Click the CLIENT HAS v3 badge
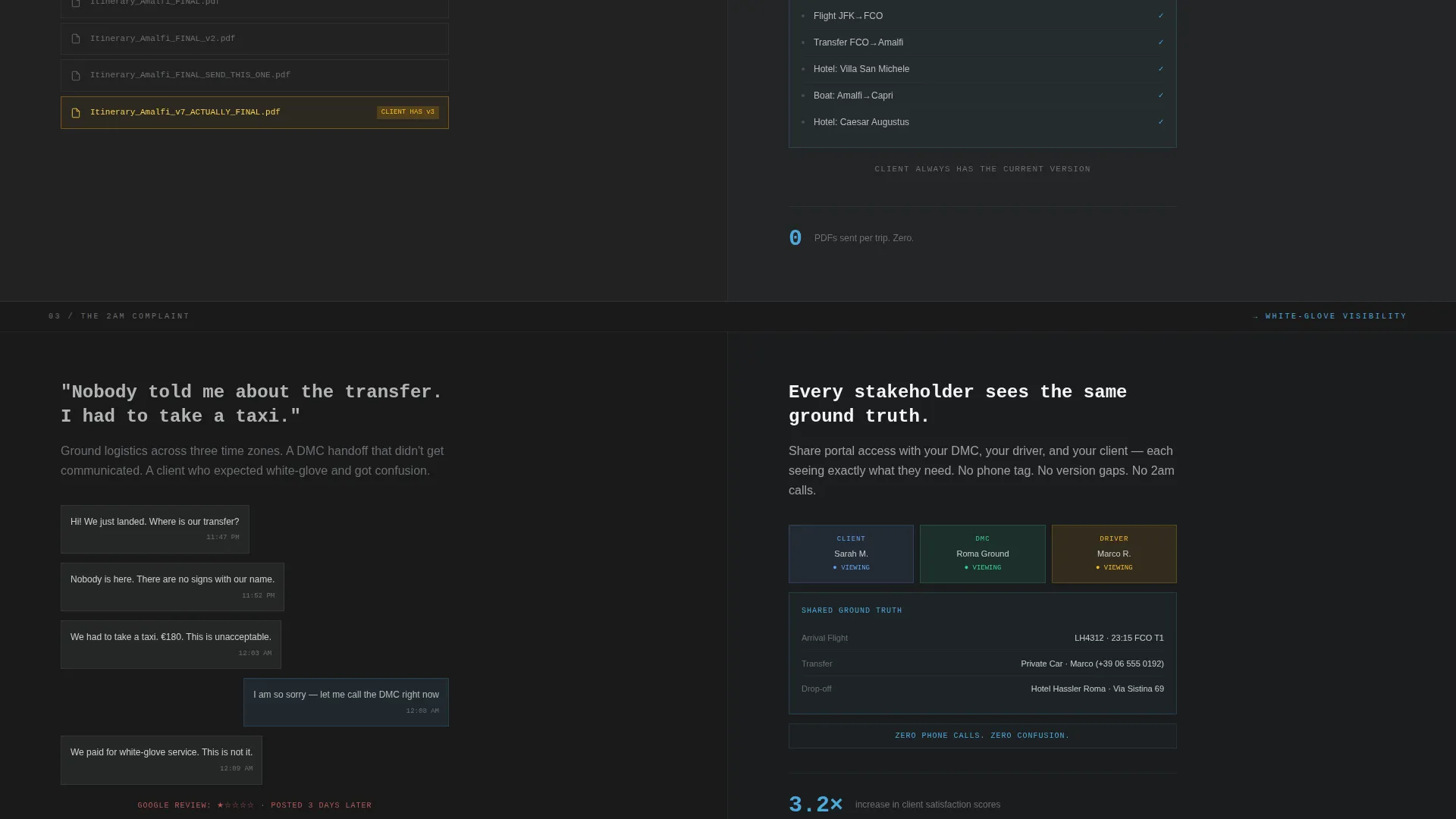Viewport: 1456px width, 819px height. [408, 112]
